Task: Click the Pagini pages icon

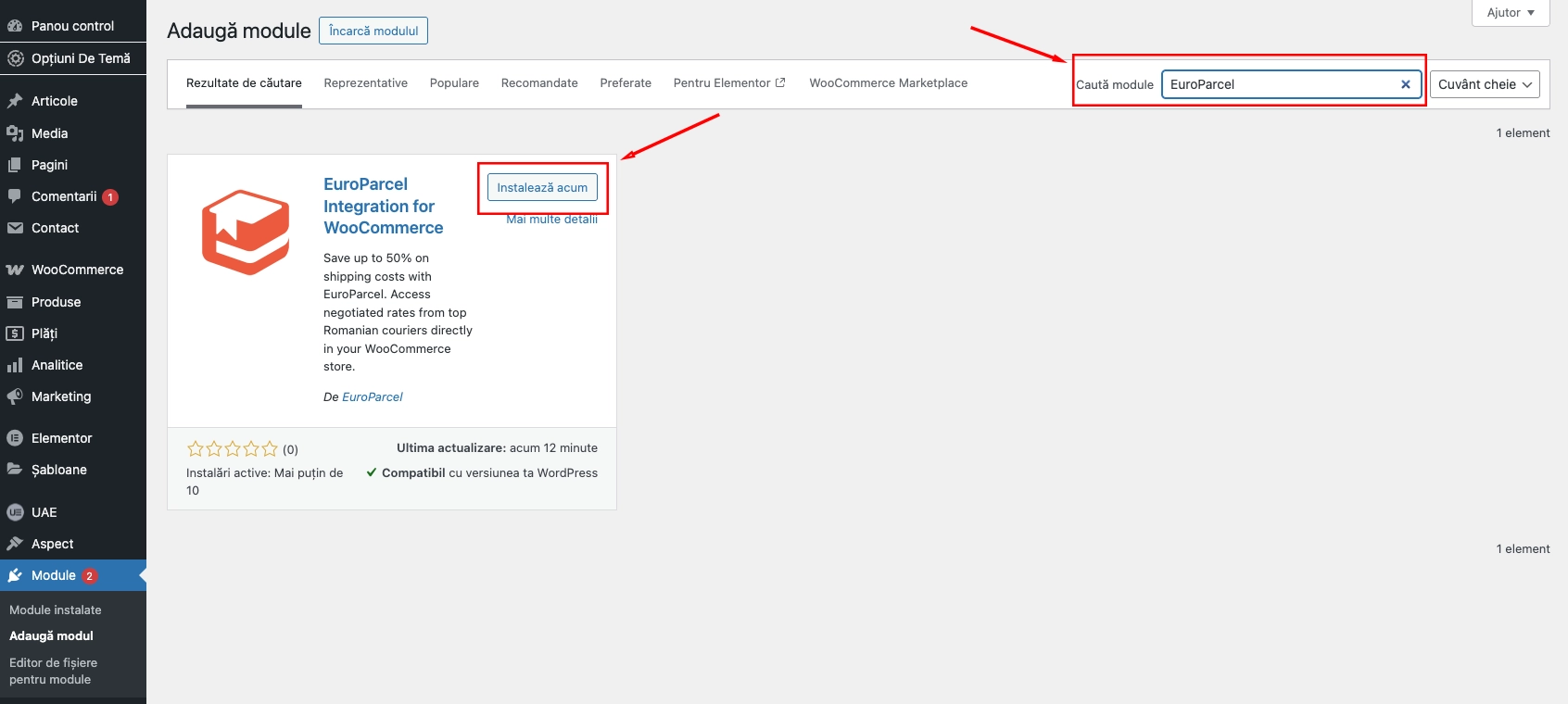Action: click(x=15, y=165)
